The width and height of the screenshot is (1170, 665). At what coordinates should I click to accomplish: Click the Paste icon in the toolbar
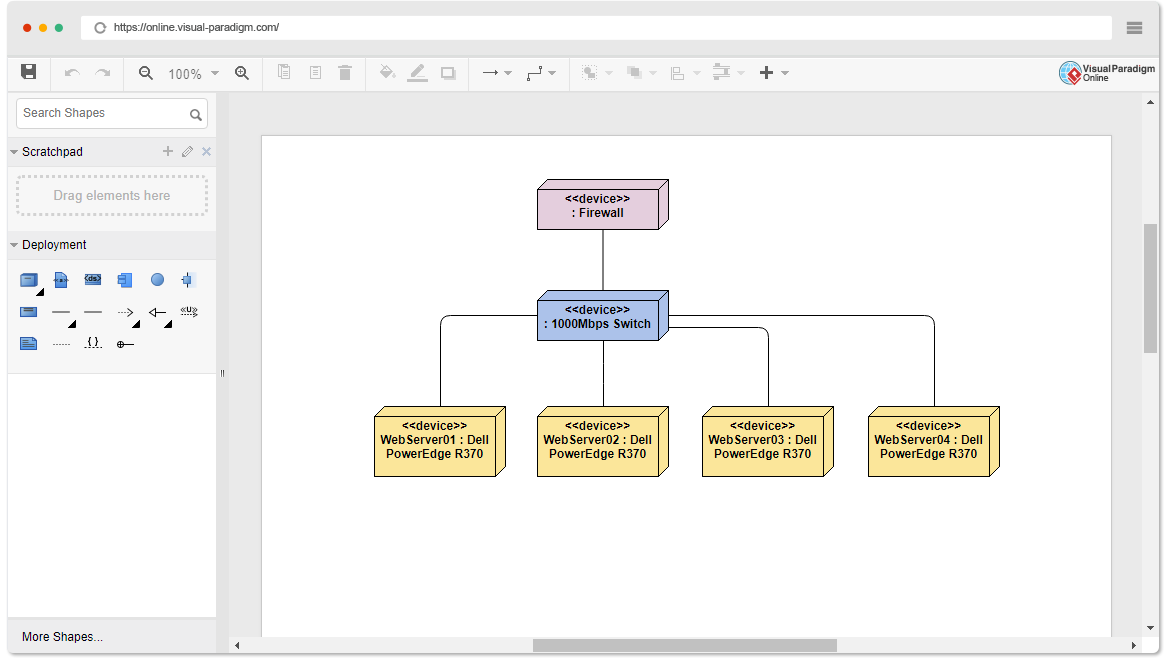point(316,72)
